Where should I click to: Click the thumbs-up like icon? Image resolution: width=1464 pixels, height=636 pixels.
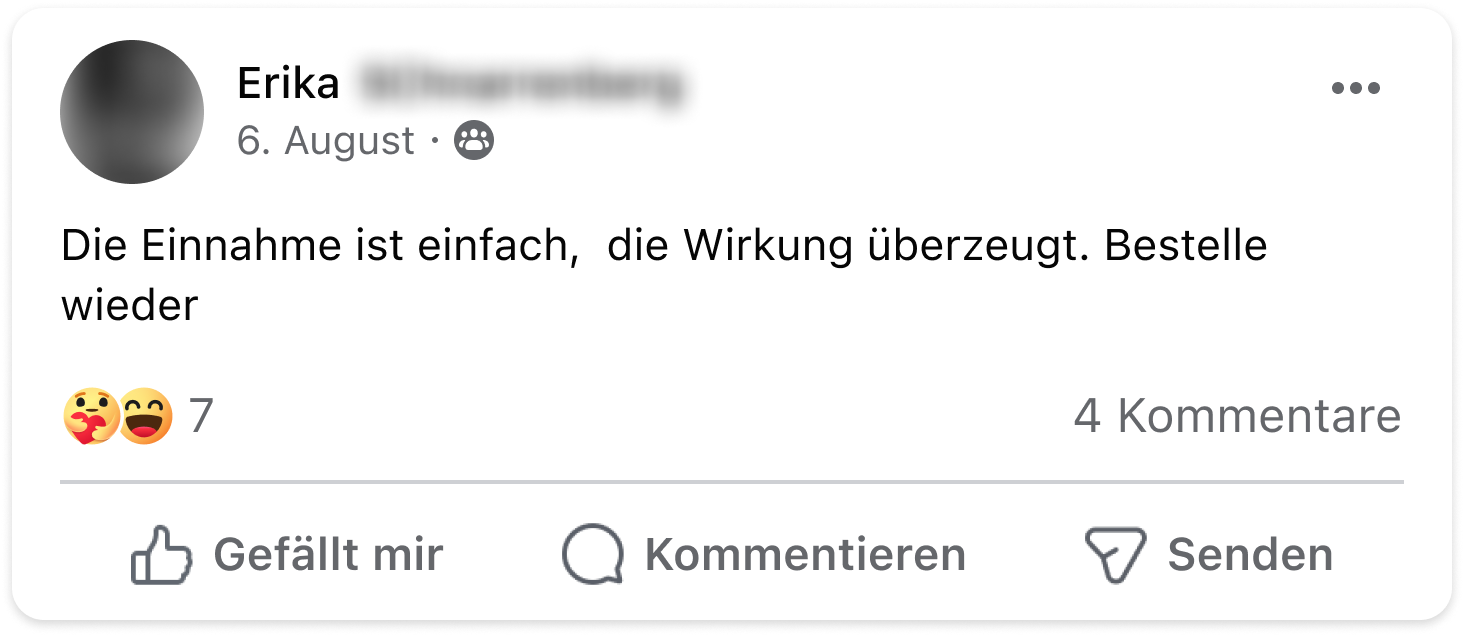(x=161, y=554)
